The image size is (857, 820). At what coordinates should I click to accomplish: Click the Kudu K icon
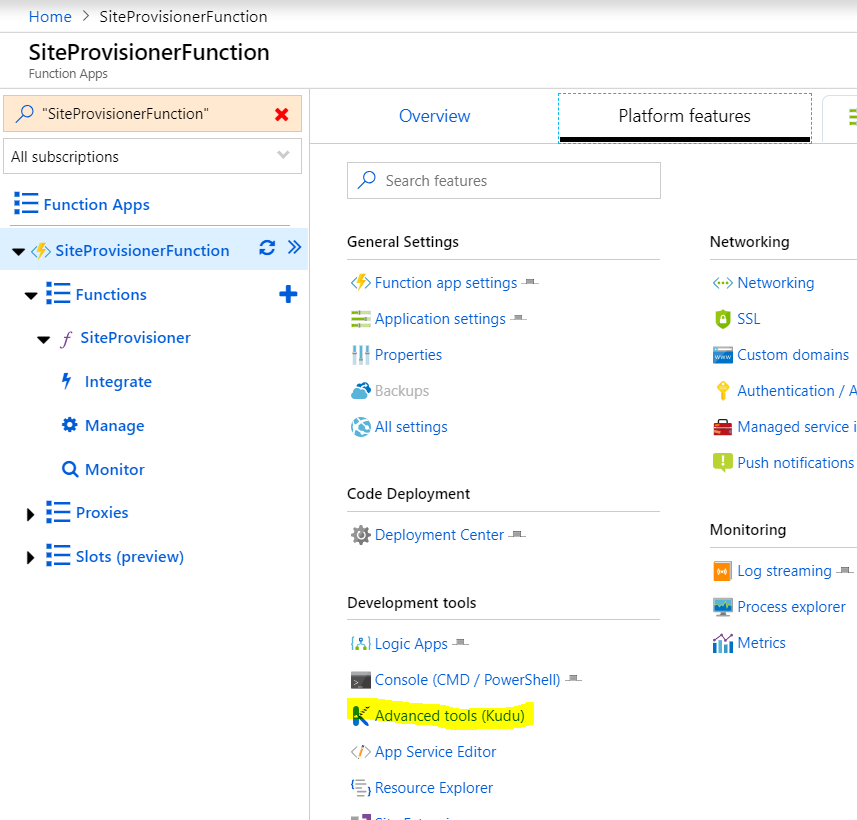pyautogui.click(x=361, y=716)
